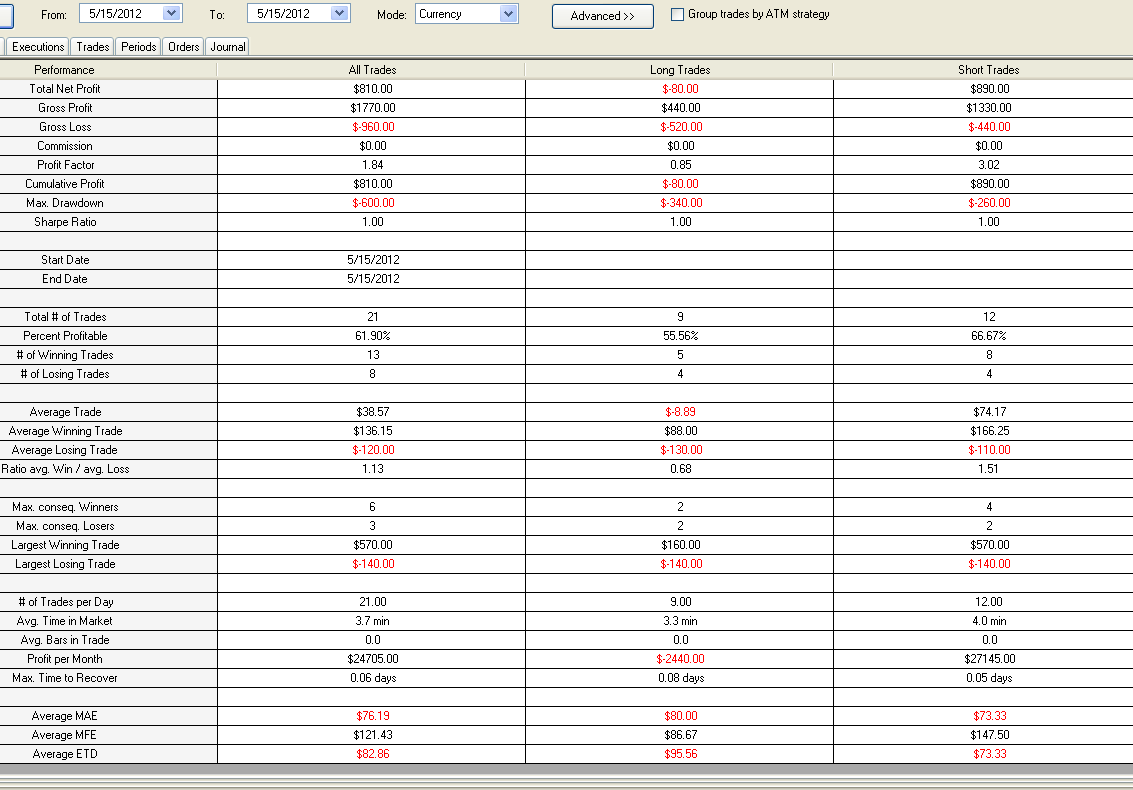Viewport: 1133px width, 790px height.
Task: Click the Long Trades column header
Action: click(680, 70)
